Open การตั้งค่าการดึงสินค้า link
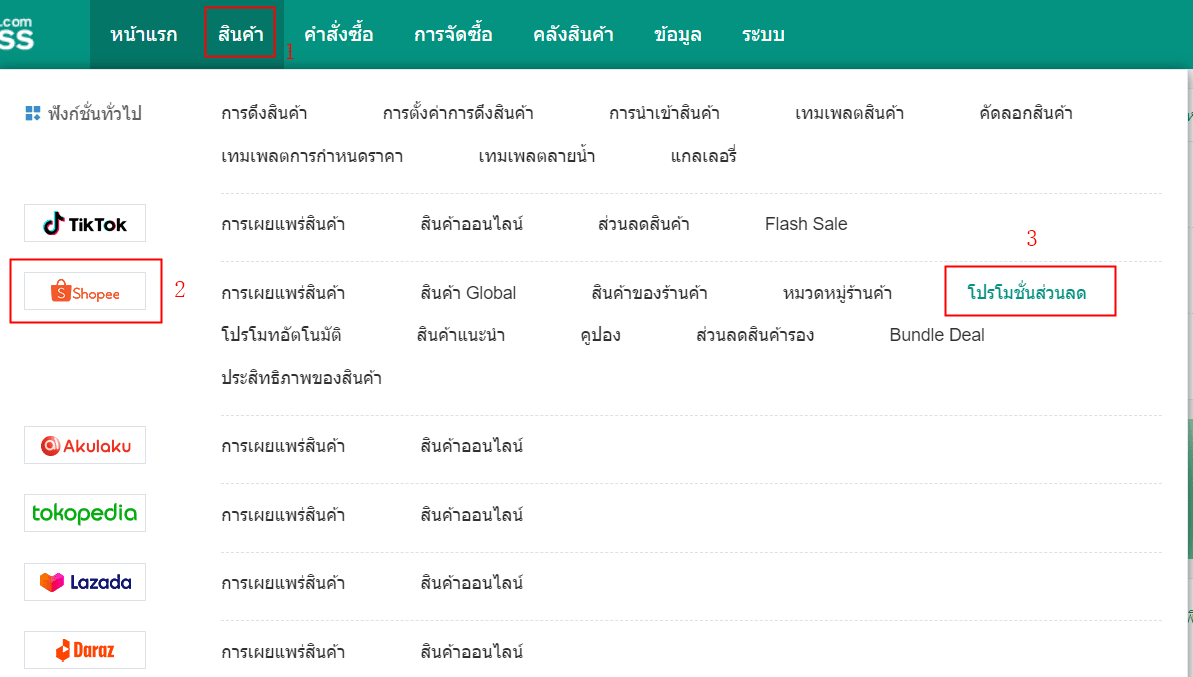 pyautogui.click(x=458, y=113)
